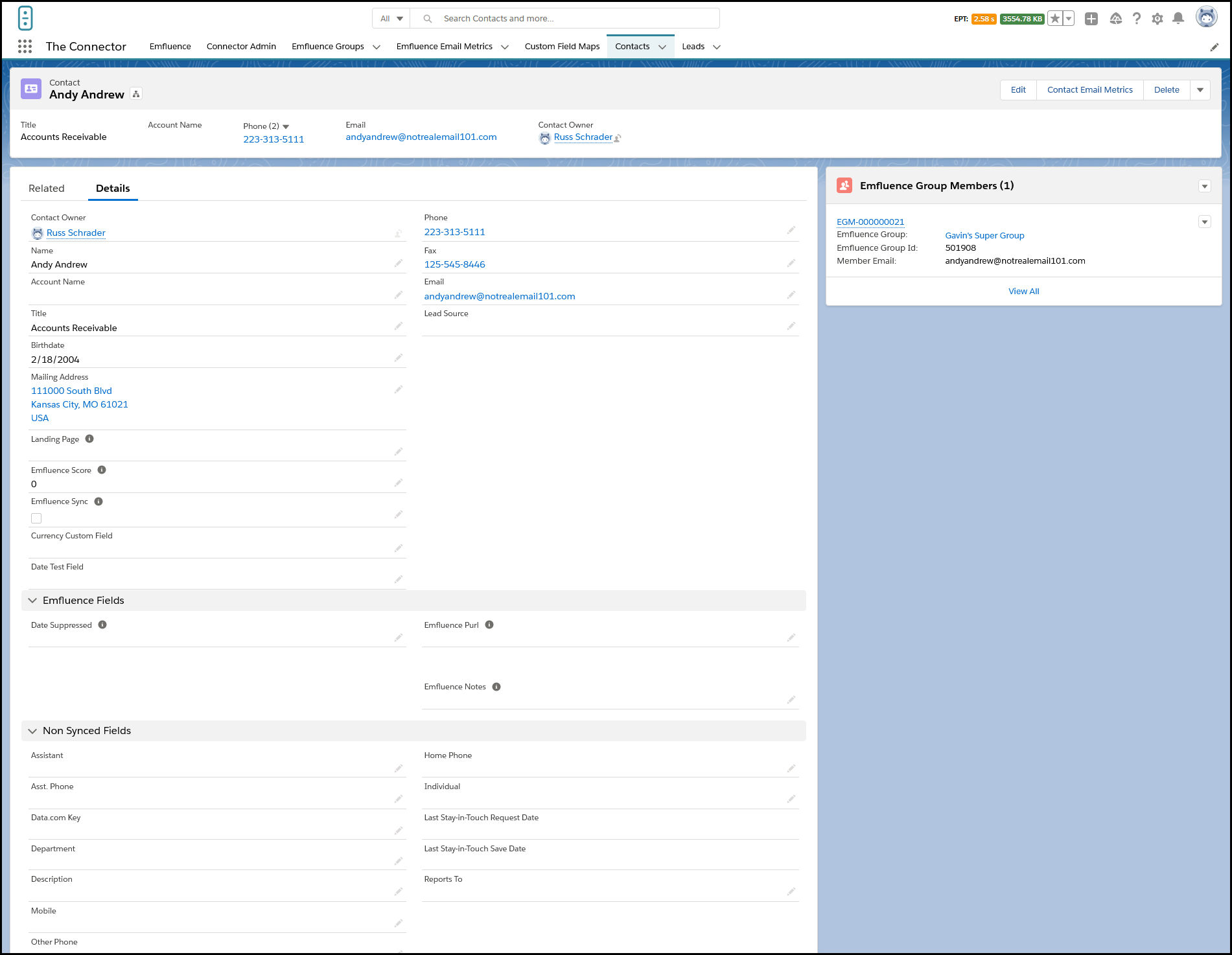Open the Custom Field Maps tab

(563, 47)
